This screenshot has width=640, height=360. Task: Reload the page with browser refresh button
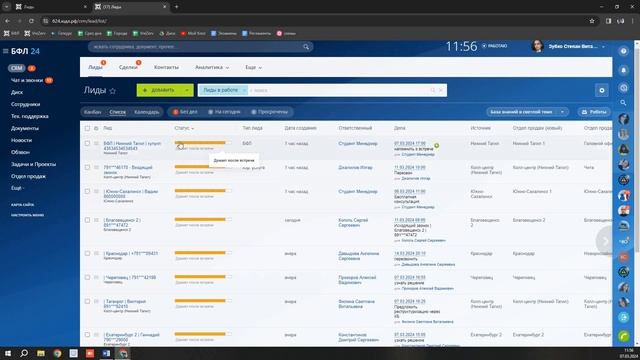pyautogui.click(x=31, y=21)
